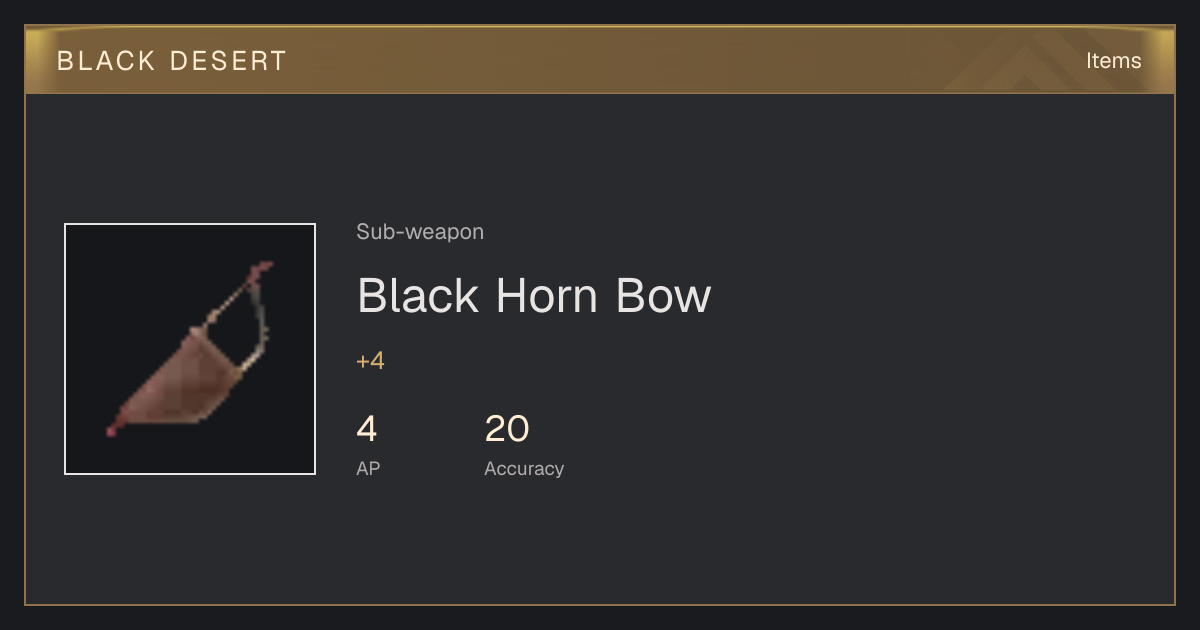Click the gold header banner center
The height and width of the screenshot is (630, 1200).
pyautogui.click(x=600, y=60)
